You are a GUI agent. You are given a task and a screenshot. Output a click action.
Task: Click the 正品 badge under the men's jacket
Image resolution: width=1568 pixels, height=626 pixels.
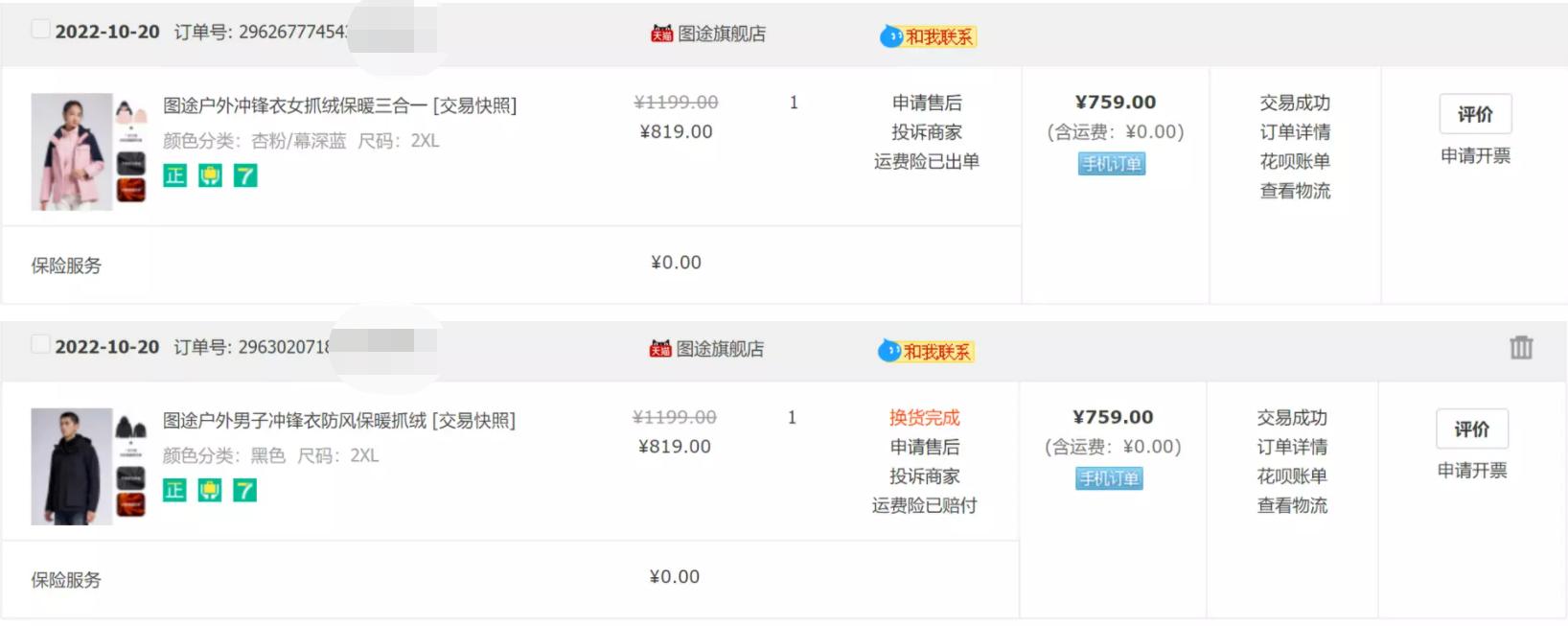[x=174, y=491]
